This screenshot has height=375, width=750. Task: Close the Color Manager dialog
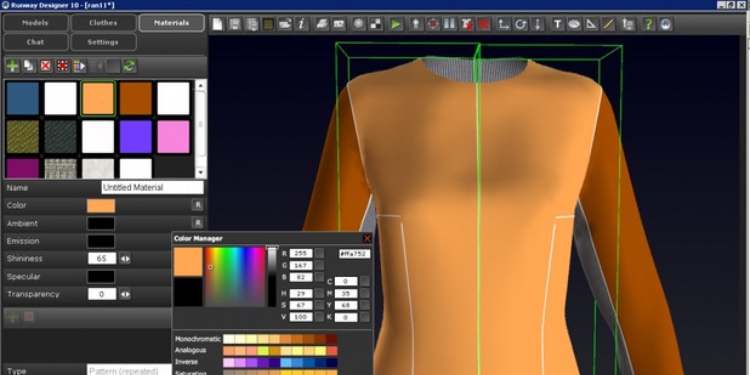click(x=367, y=238)
